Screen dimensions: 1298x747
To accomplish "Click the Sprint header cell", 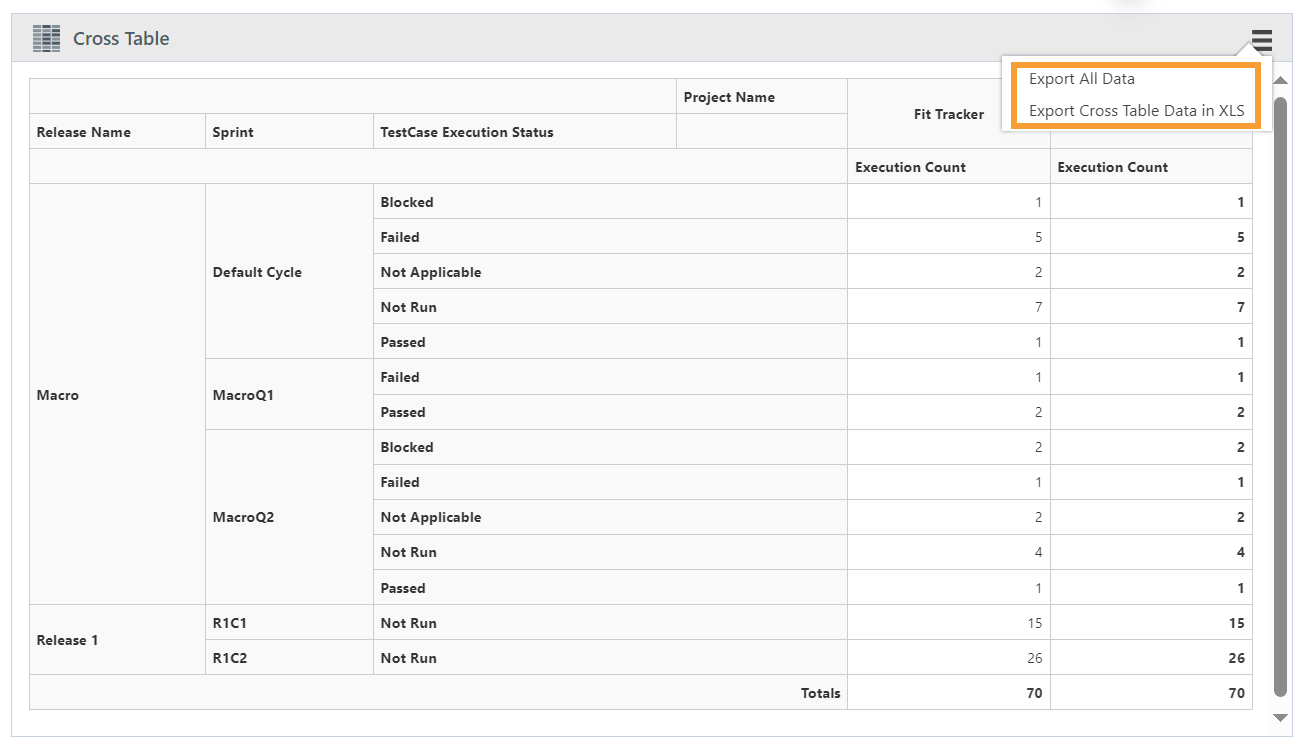I will (237, 131).
